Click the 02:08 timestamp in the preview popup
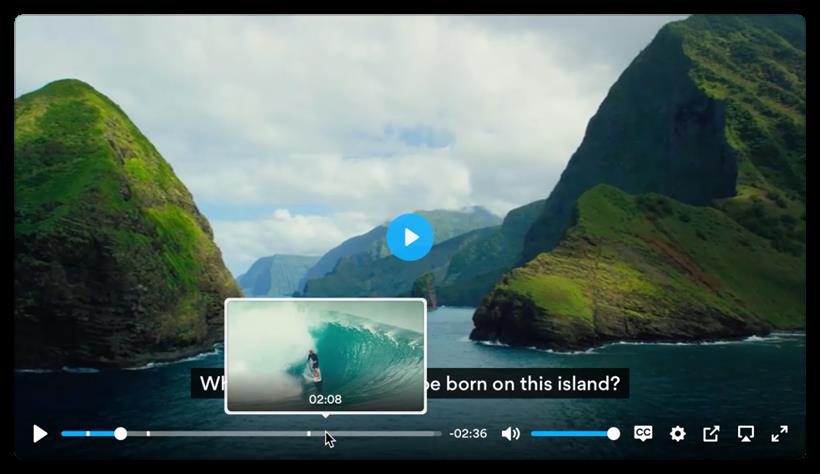The height and width of the screenshot is (474, 820). click(x=325, y=400)
